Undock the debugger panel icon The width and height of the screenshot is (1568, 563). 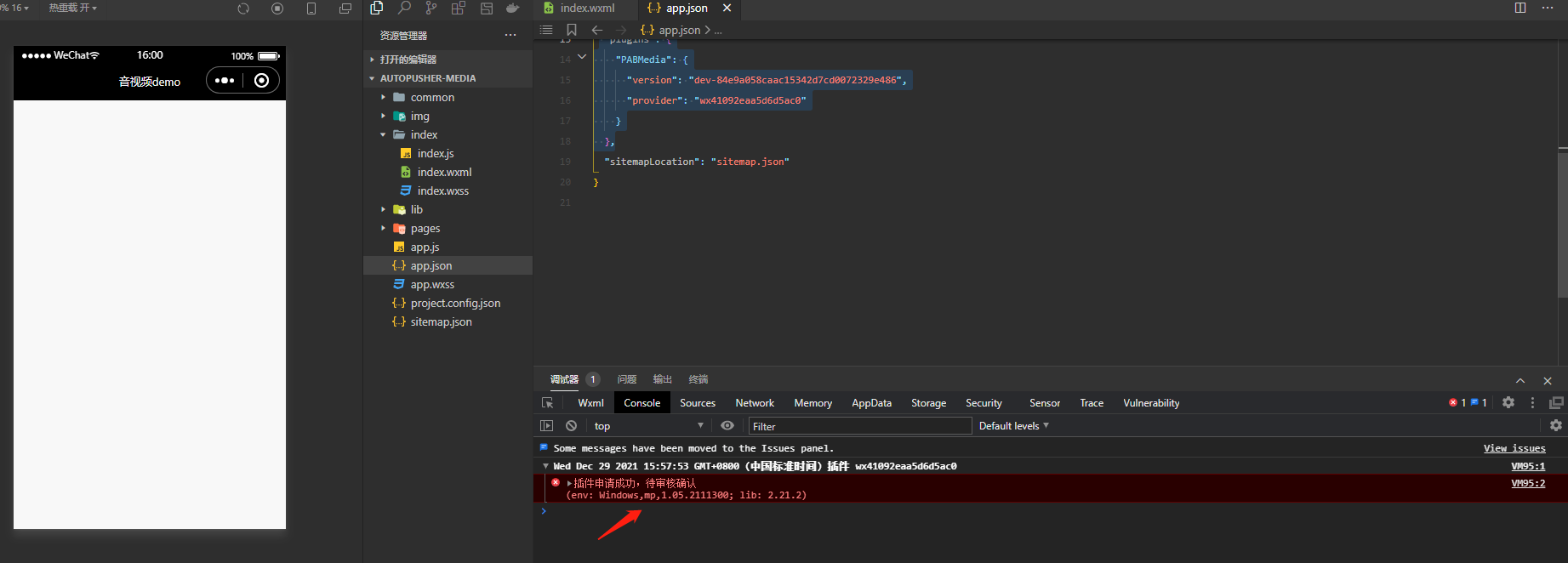pyautogui.click(x=1556, y=403)
